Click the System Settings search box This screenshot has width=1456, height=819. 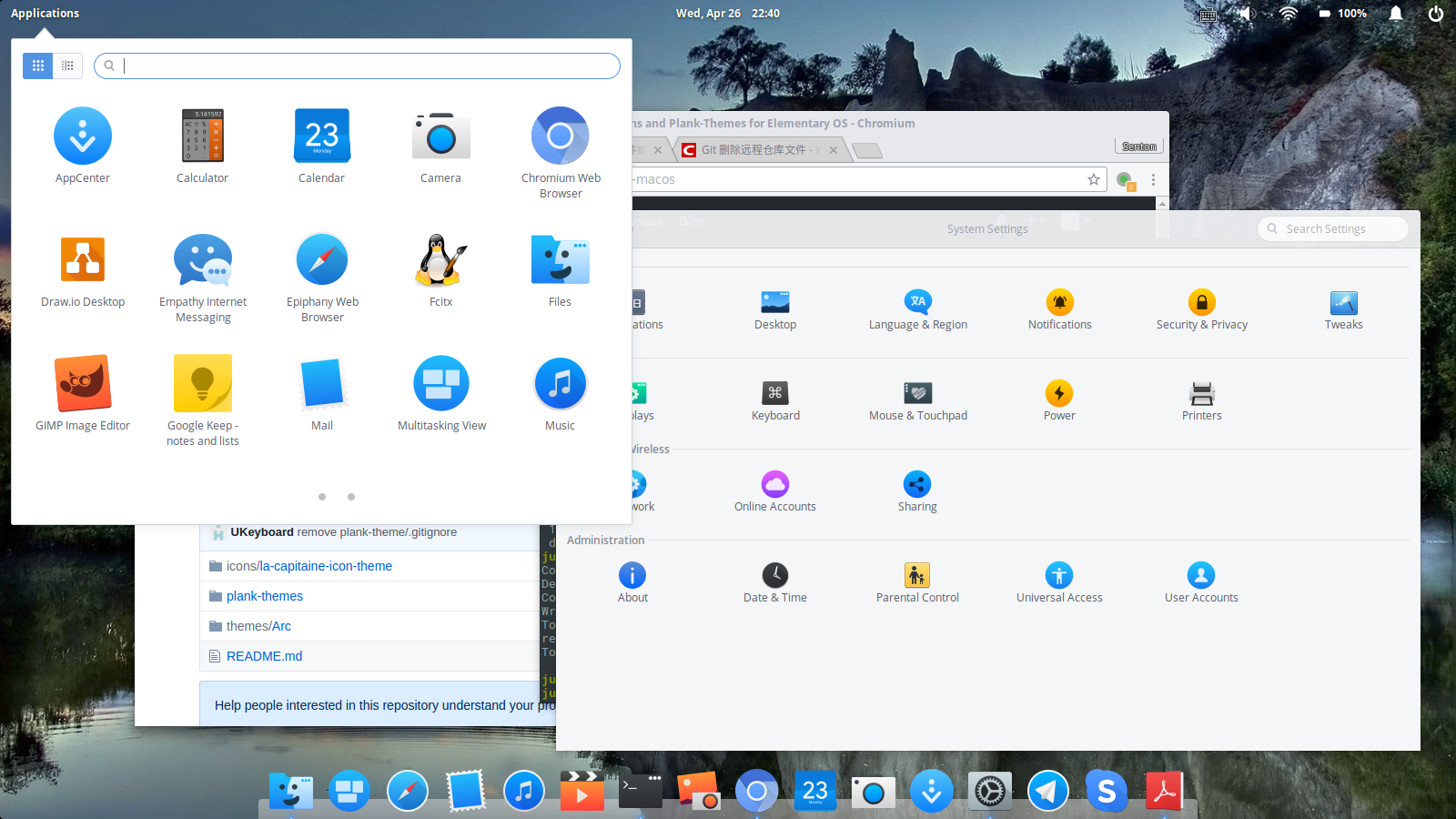(x=1333, y=228)
